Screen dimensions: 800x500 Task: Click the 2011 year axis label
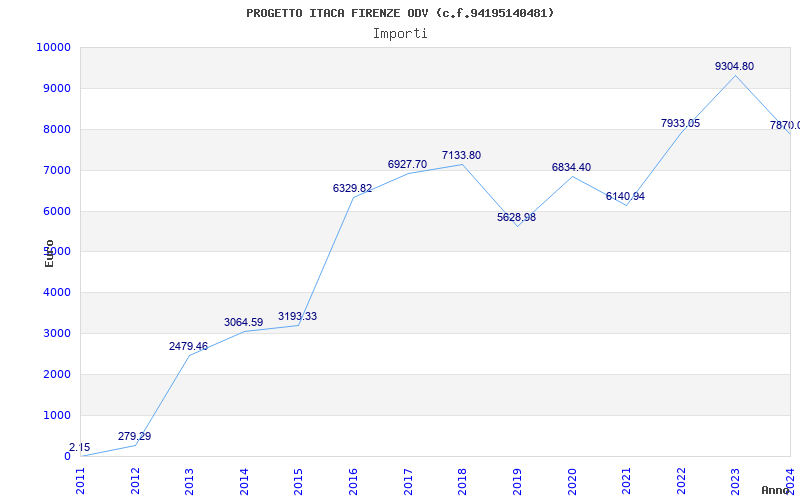tap(81, 478)
